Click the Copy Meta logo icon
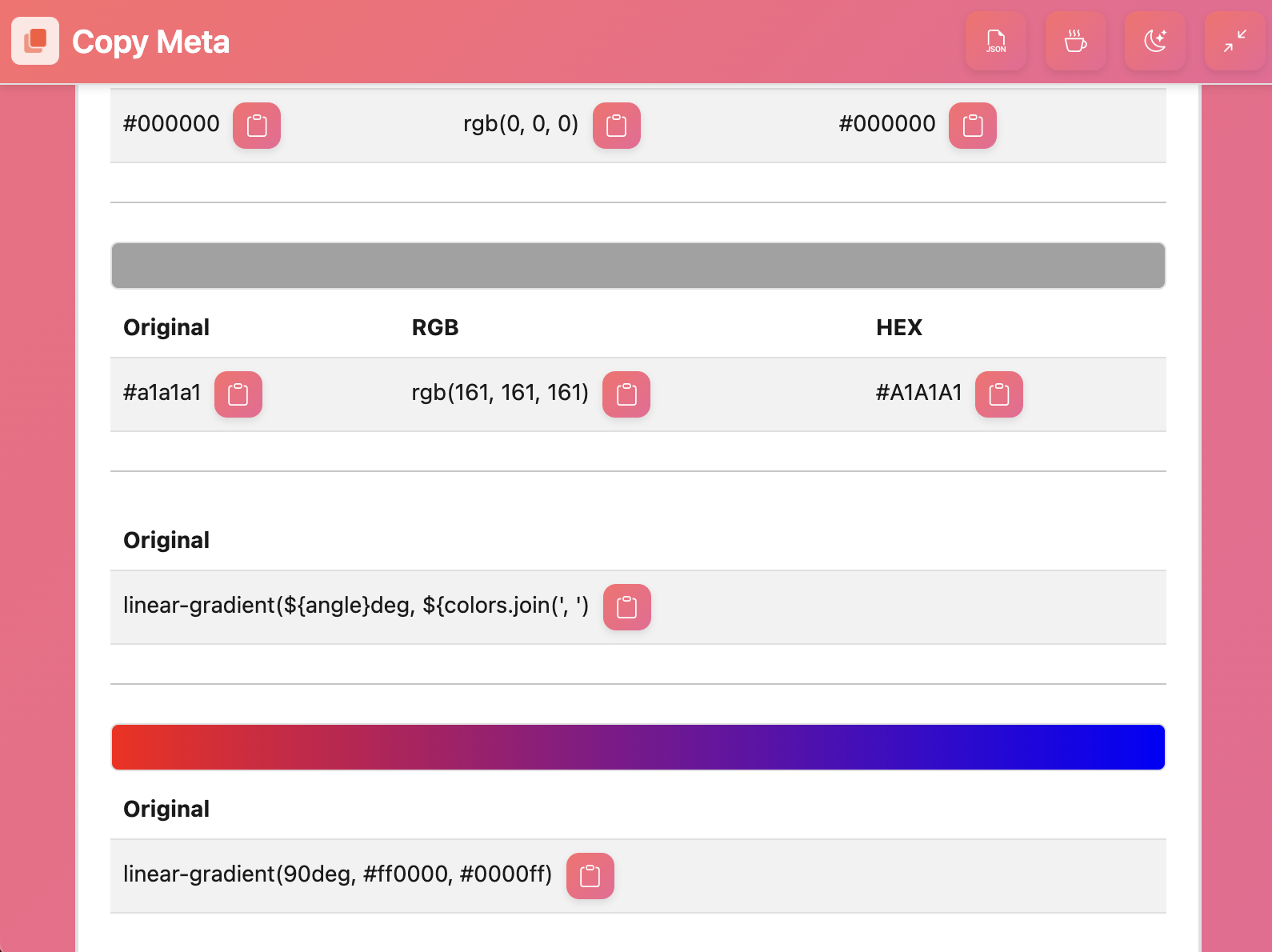1272x952 pixels. [35, 41]
